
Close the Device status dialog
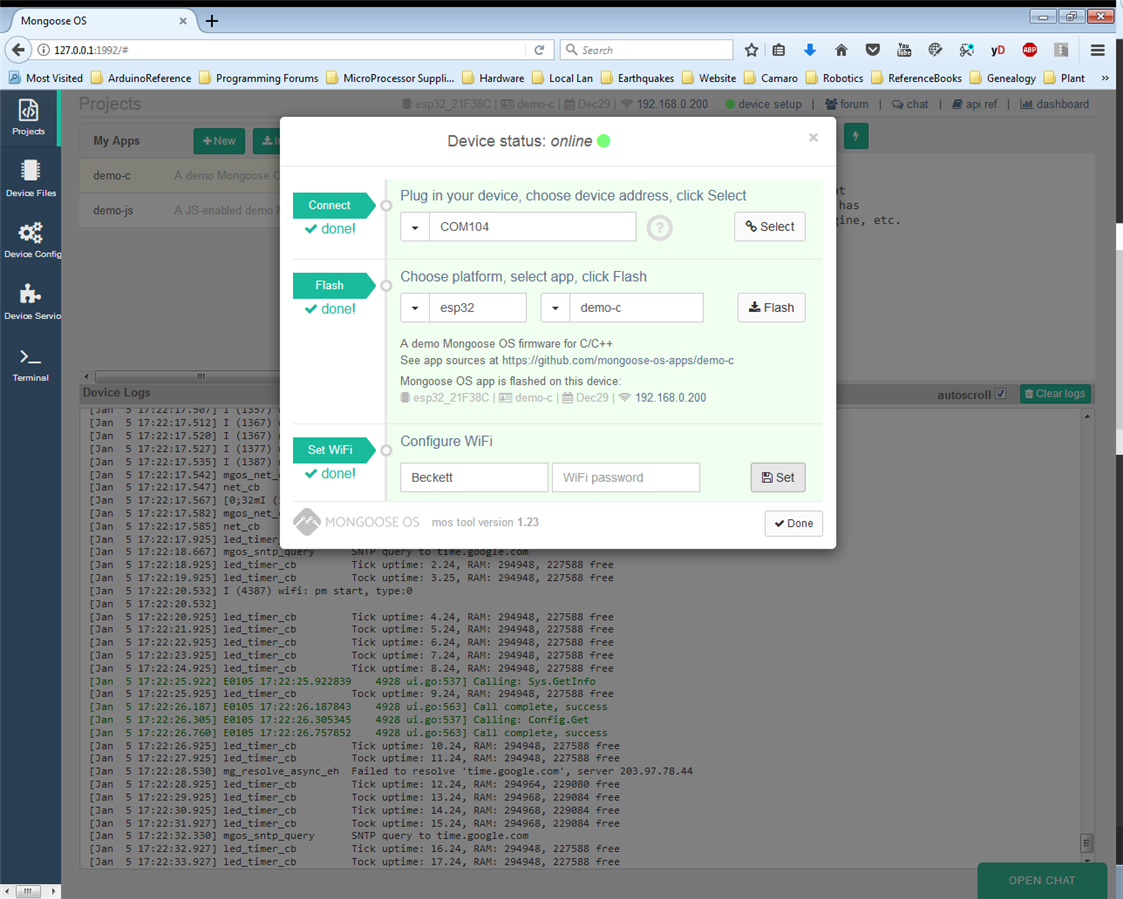(x=813, y=138)
